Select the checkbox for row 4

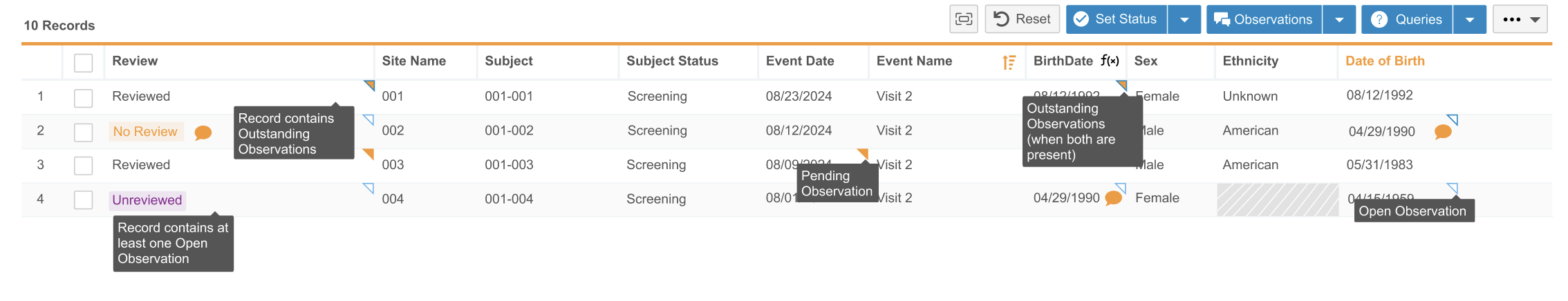tap(84, 200)
